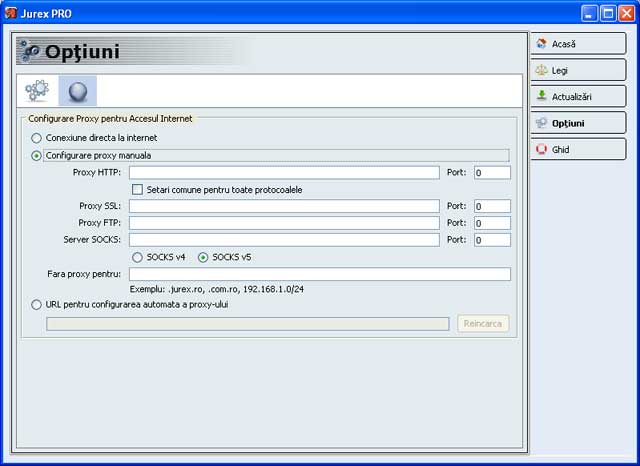Select Conexiune directa la internet
This screenshot has width=640, height=466.
point(36,138)
